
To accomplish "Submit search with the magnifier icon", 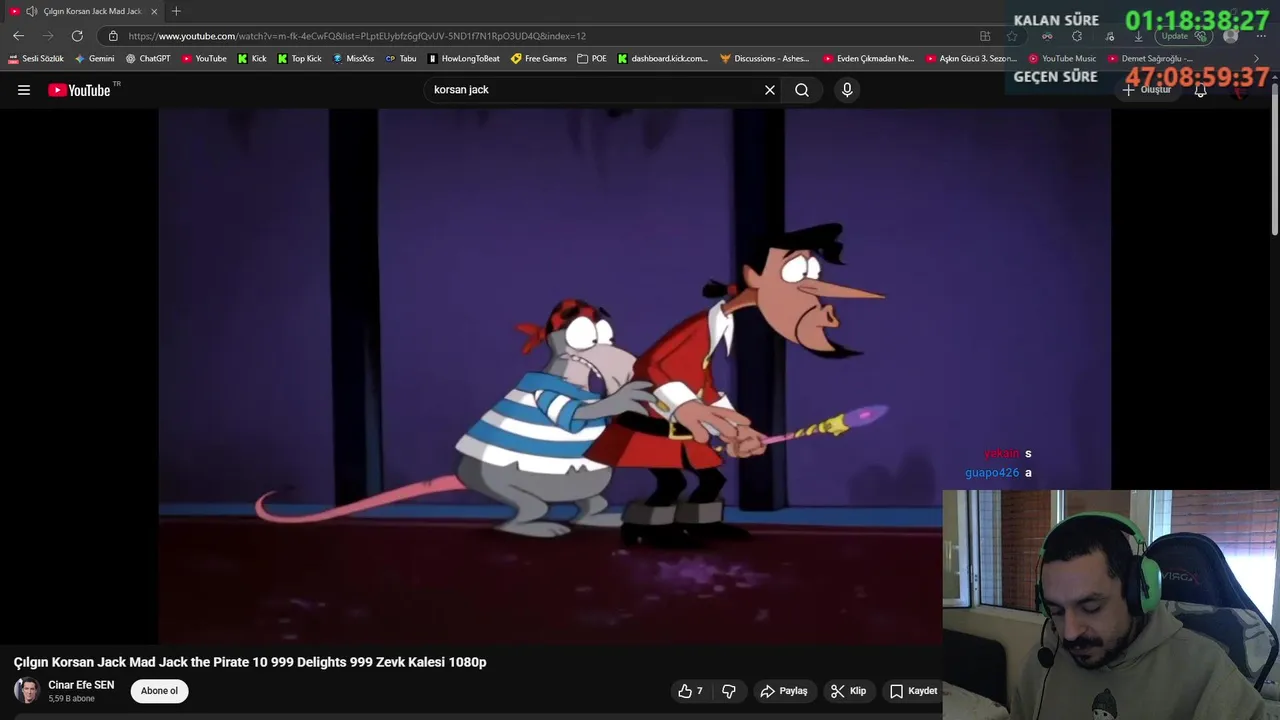I will (x=802, y=90).
